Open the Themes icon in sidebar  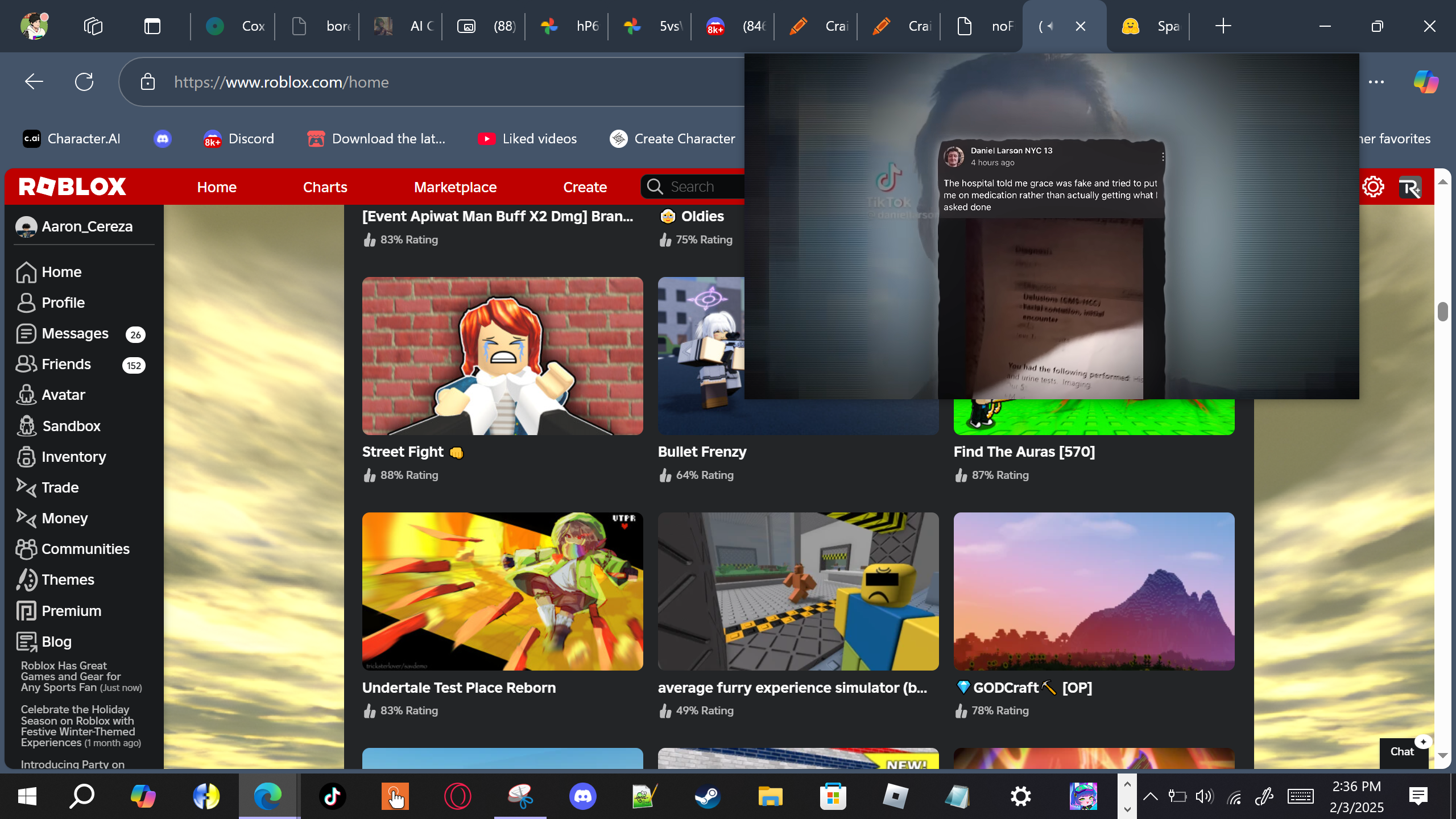pos(26,580)
